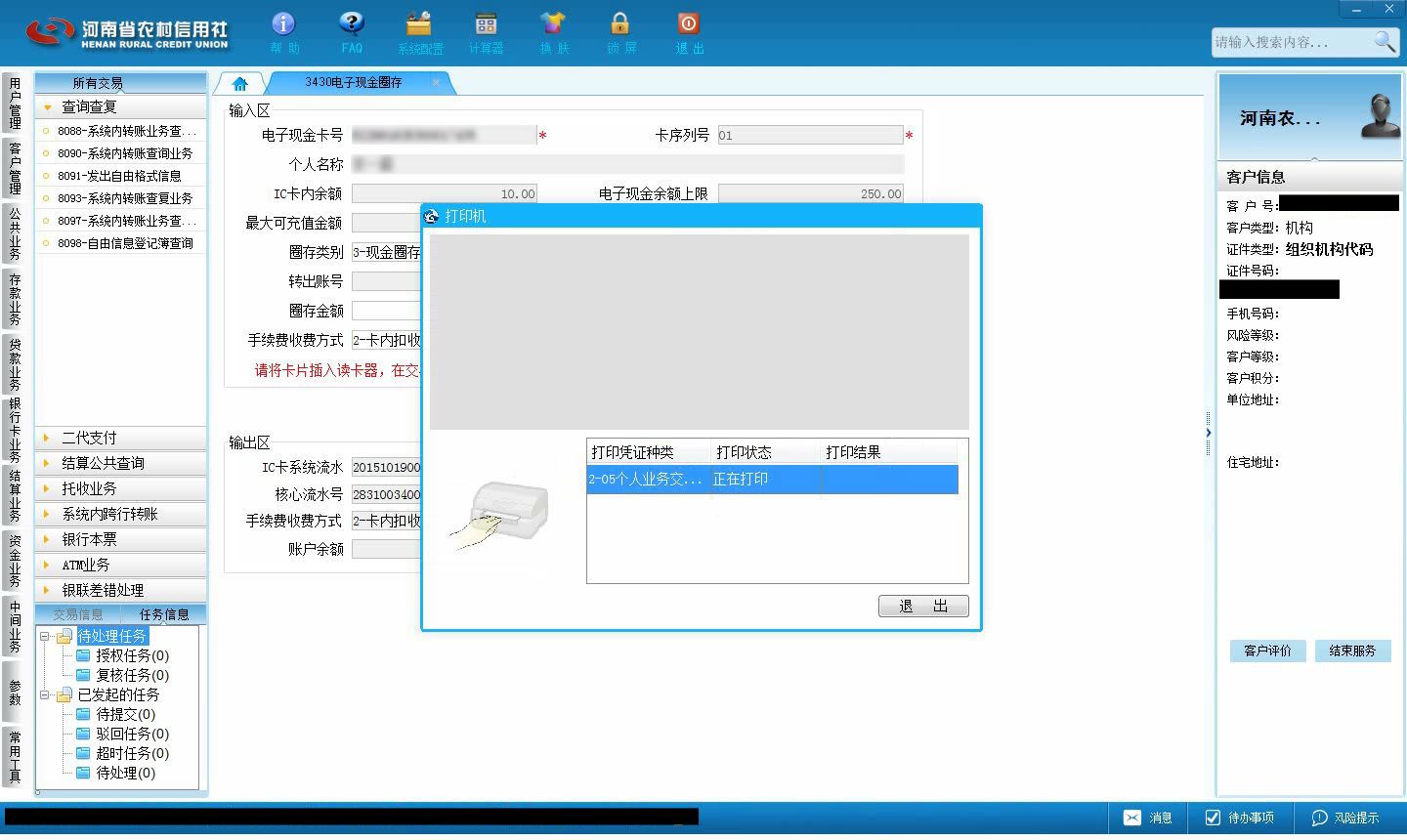The image size is (1407, 840).
Task: Open the 用户管理 side tab
Action: [x=15, y=104]
